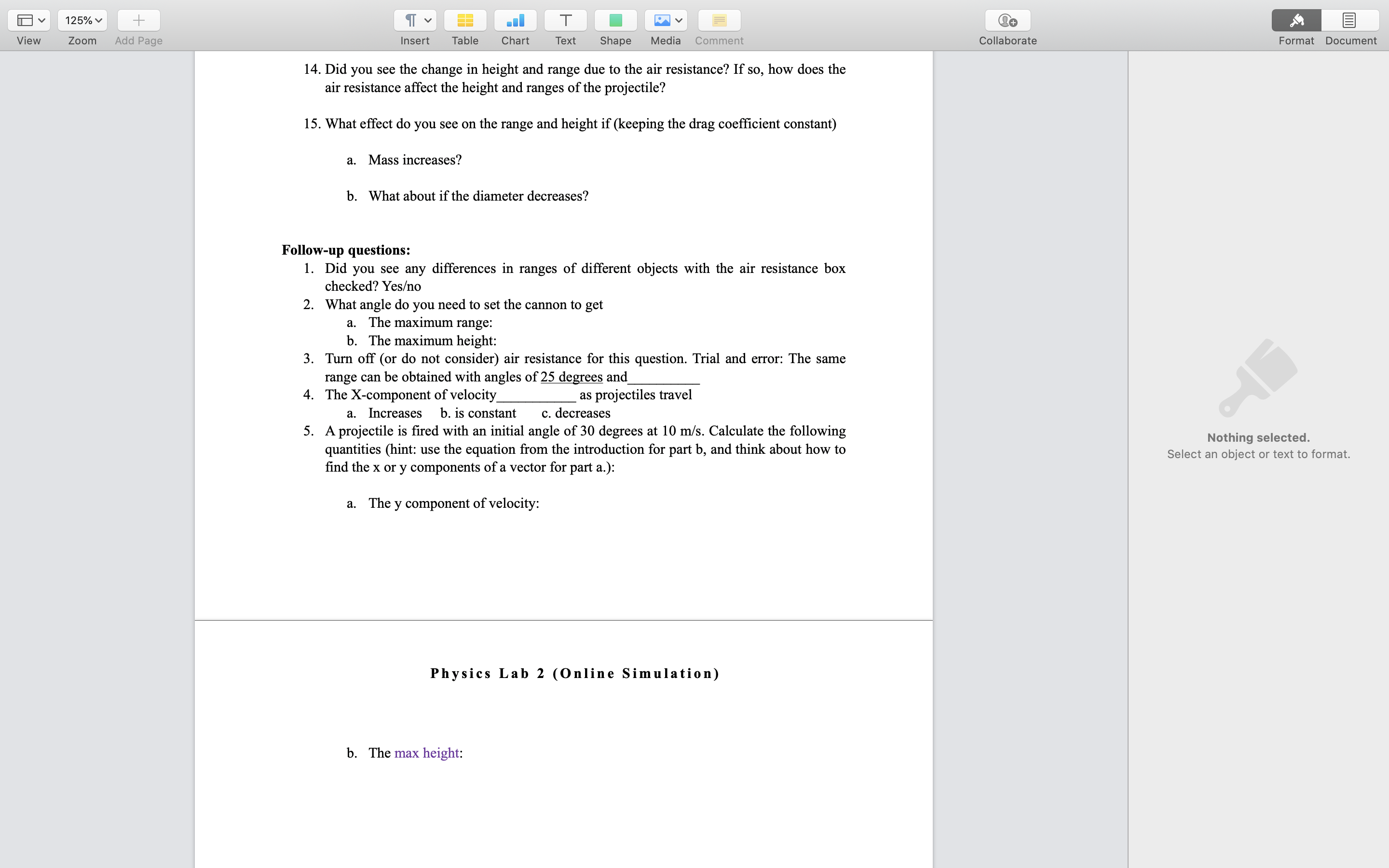
Task: Click the Text toolbar label
Action: [565, 40]
